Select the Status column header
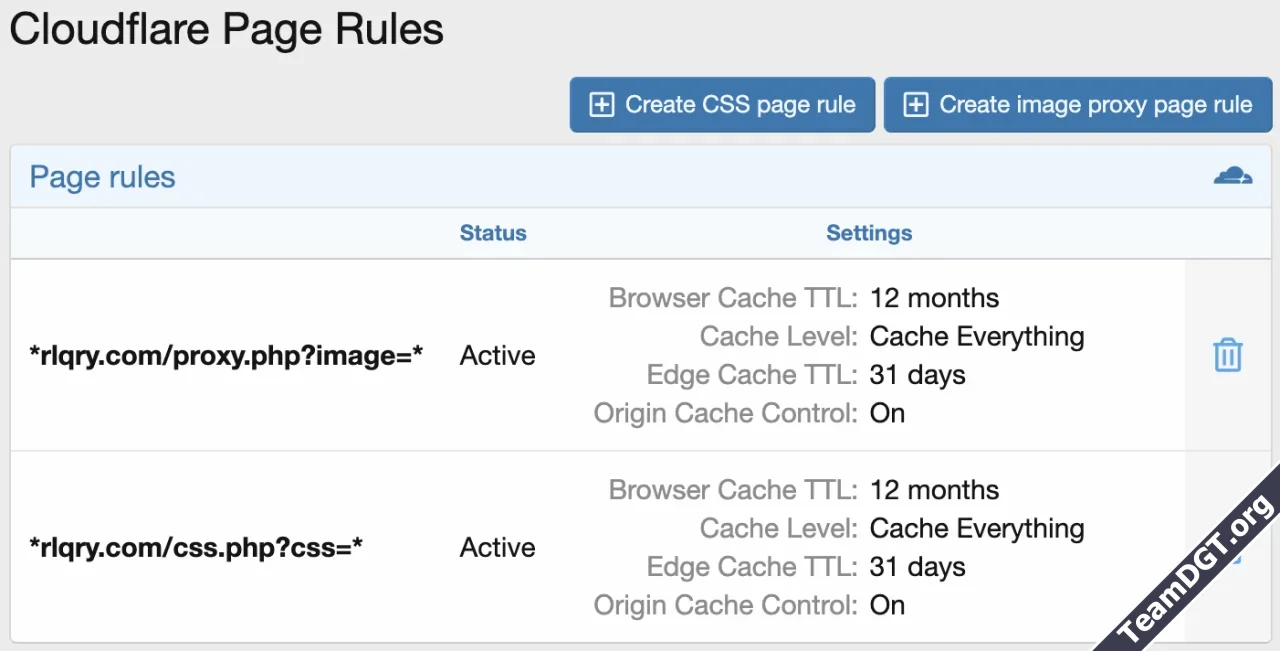This screenshot has height=651, width=1280. coord(493,232)
